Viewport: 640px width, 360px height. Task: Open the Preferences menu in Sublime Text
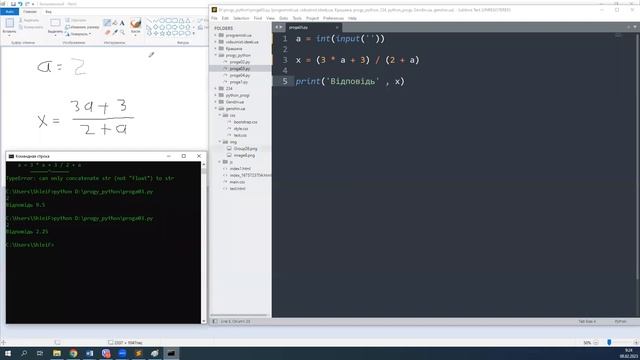(x=333, y=18)
